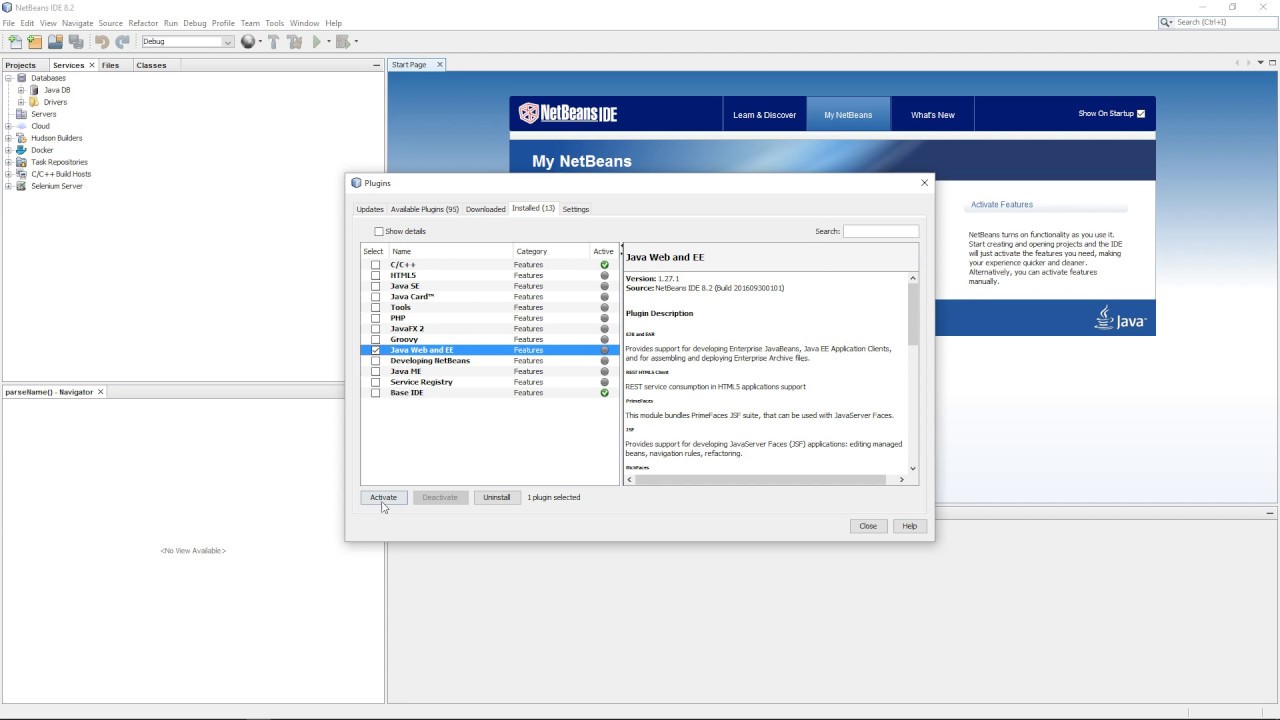
Task: Switch to the Settings tab in Plugins
Action: click(x=575, y=209)
